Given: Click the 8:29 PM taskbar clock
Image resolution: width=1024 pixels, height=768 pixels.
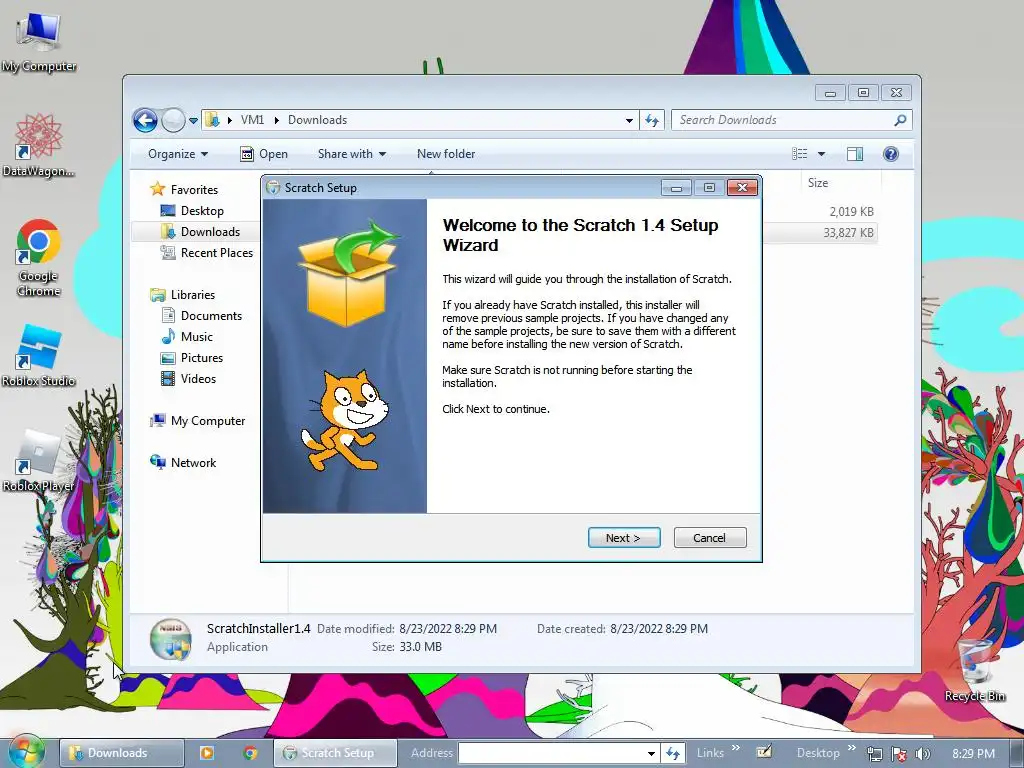Looking at the screenshot, I should coord(973,754).
